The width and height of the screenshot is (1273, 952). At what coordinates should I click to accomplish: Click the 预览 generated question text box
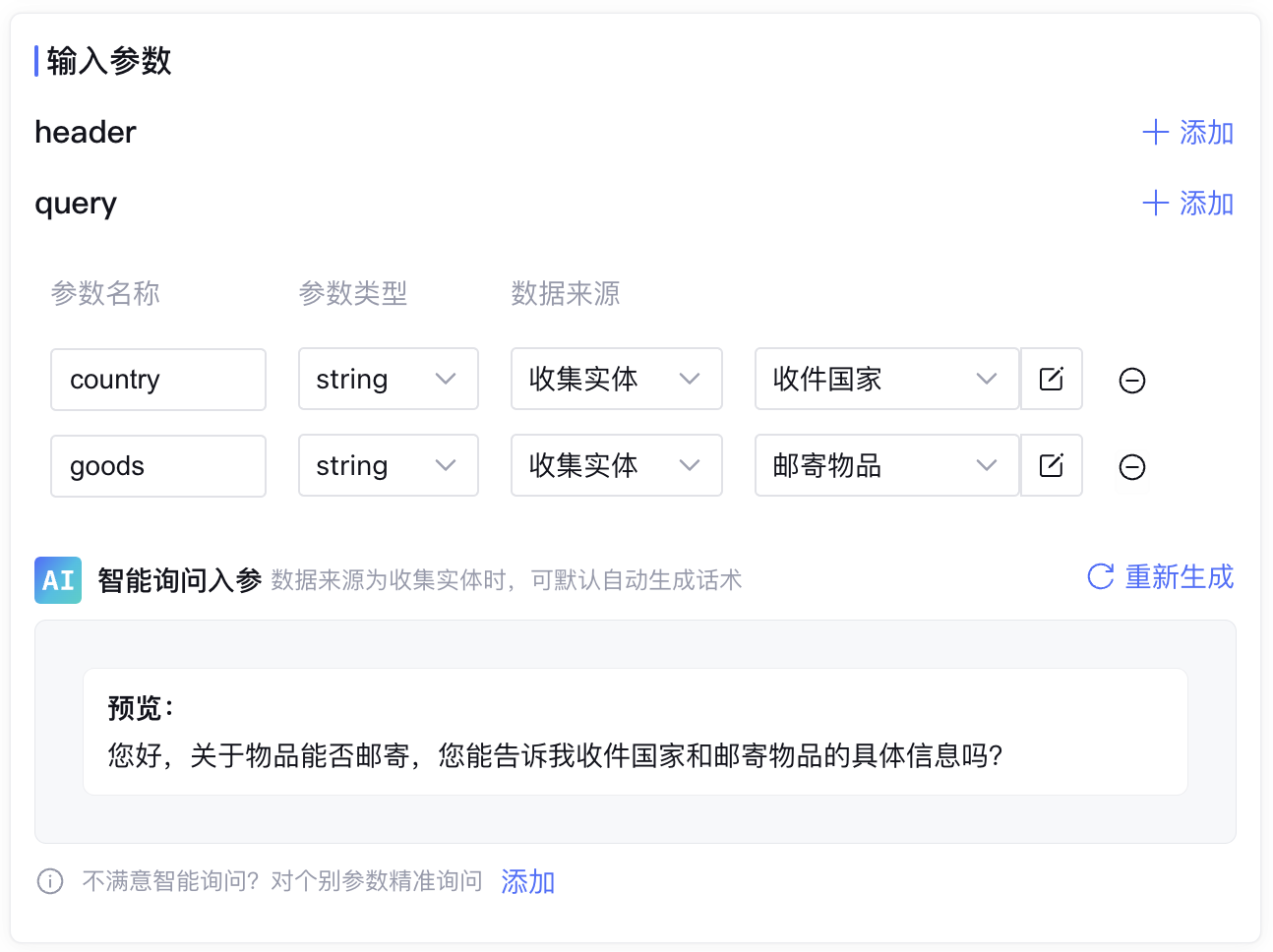635,732
